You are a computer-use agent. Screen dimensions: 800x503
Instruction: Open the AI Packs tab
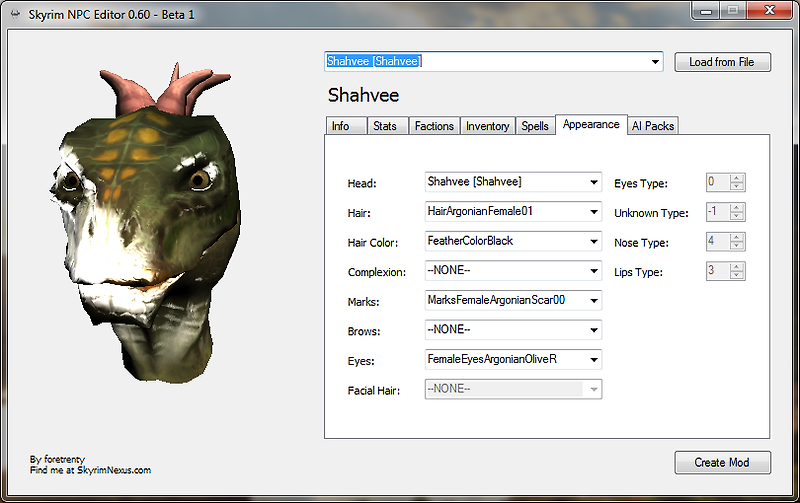pos(653,126)
